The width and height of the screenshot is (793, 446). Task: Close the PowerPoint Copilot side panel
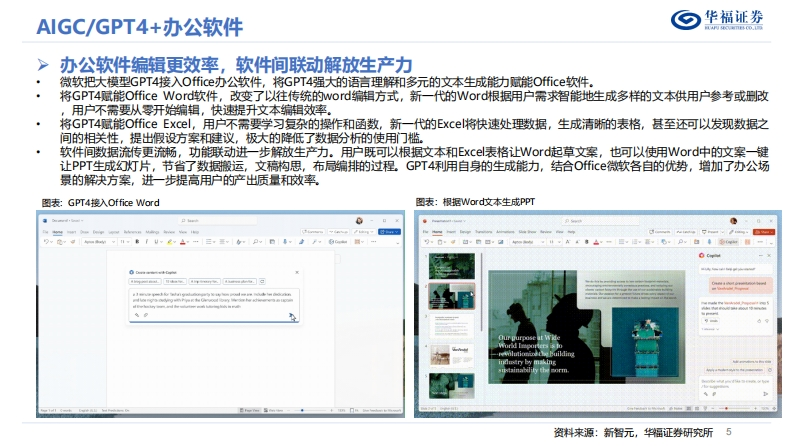[769, 255]
